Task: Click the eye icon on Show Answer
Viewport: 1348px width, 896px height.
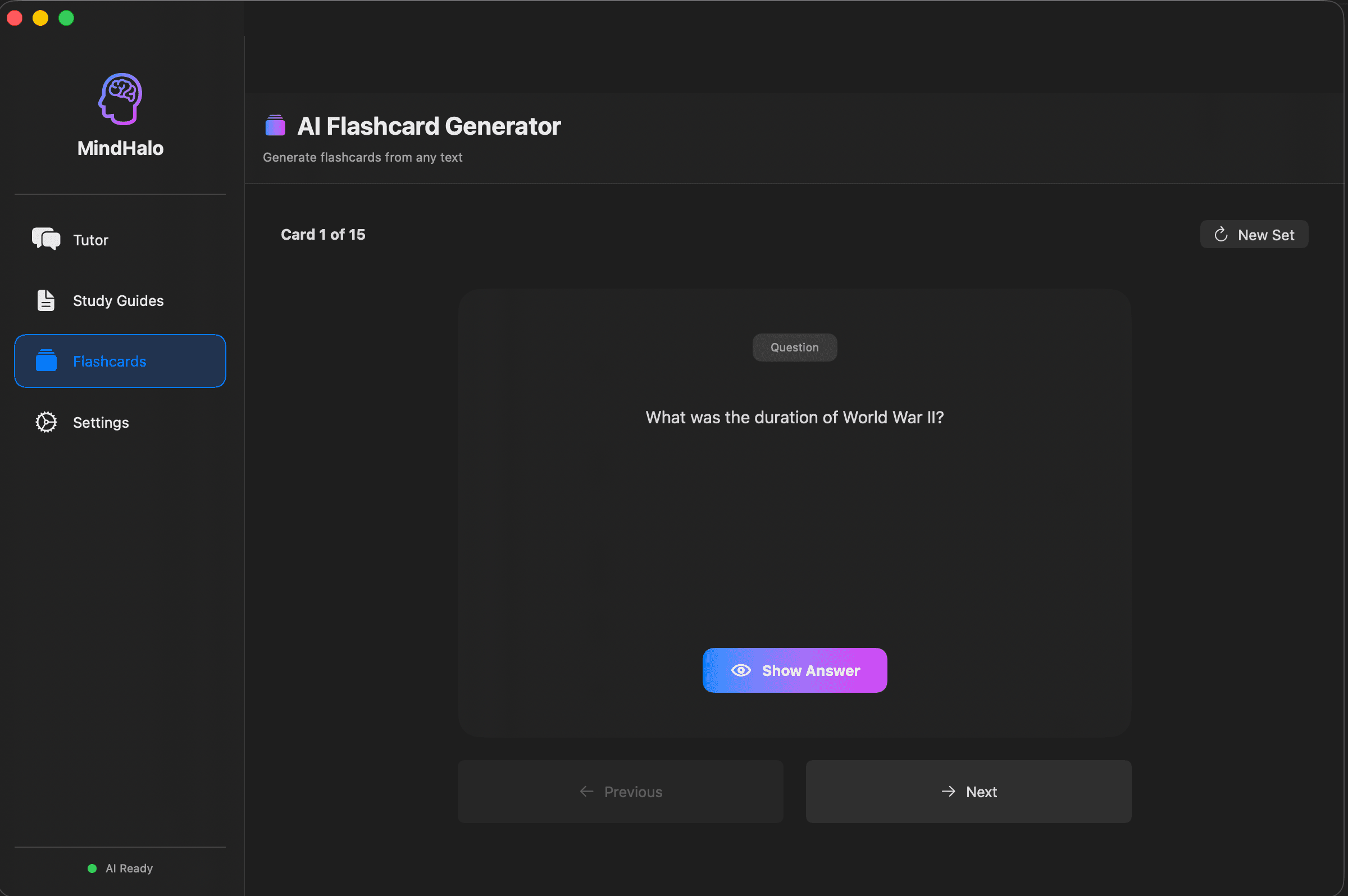Action: [x=741, y=670]
